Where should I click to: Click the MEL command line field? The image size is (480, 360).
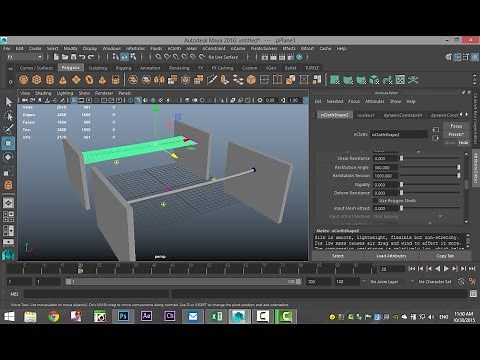pos(97,294)
